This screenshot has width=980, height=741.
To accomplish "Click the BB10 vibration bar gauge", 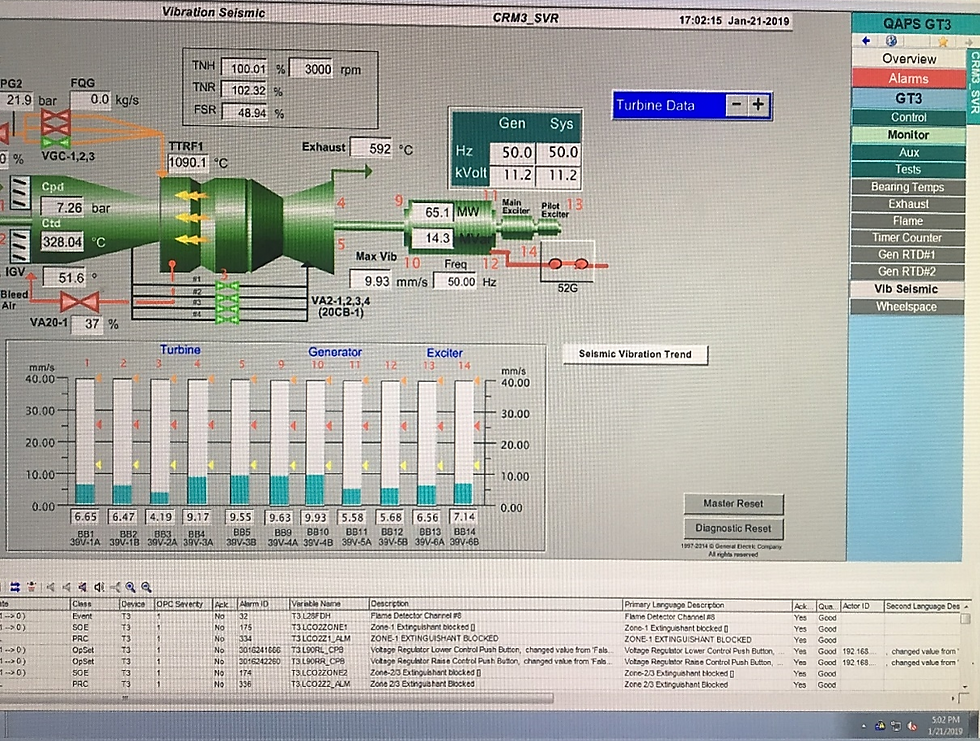I will point(316,442).
